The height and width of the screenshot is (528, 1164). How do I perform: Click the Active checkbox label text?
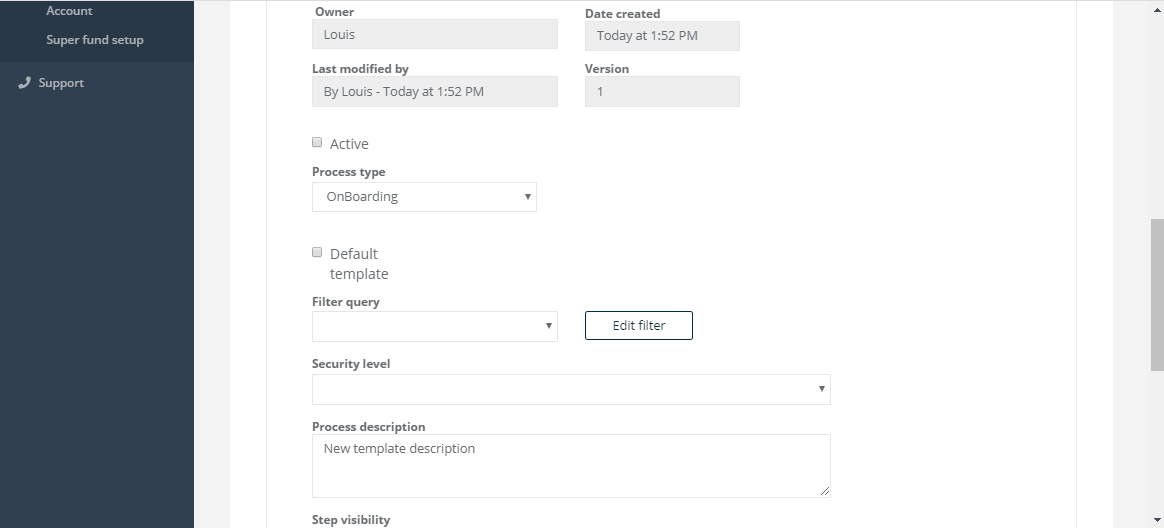pos(349,144)
